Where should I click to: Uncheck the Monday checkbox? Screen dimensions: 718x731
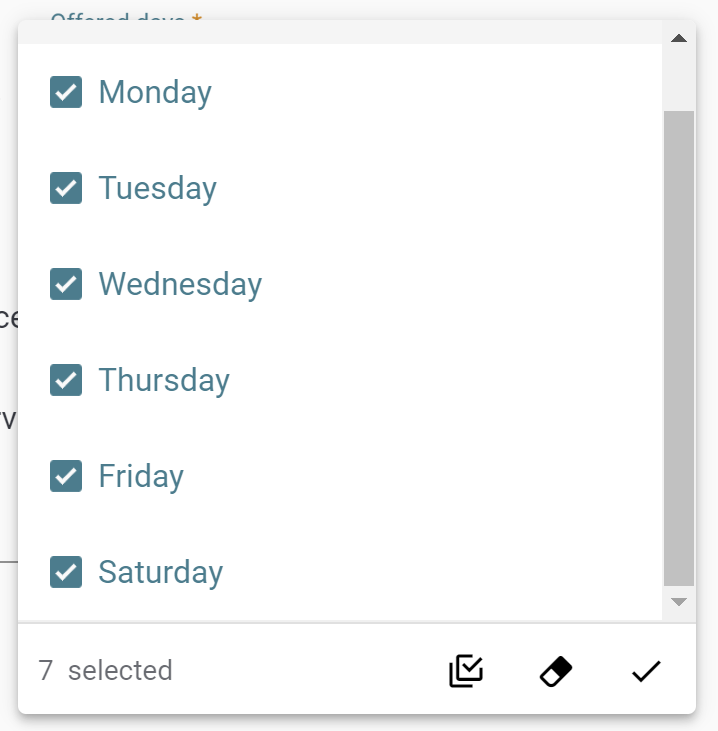click(x=66, y=92)
